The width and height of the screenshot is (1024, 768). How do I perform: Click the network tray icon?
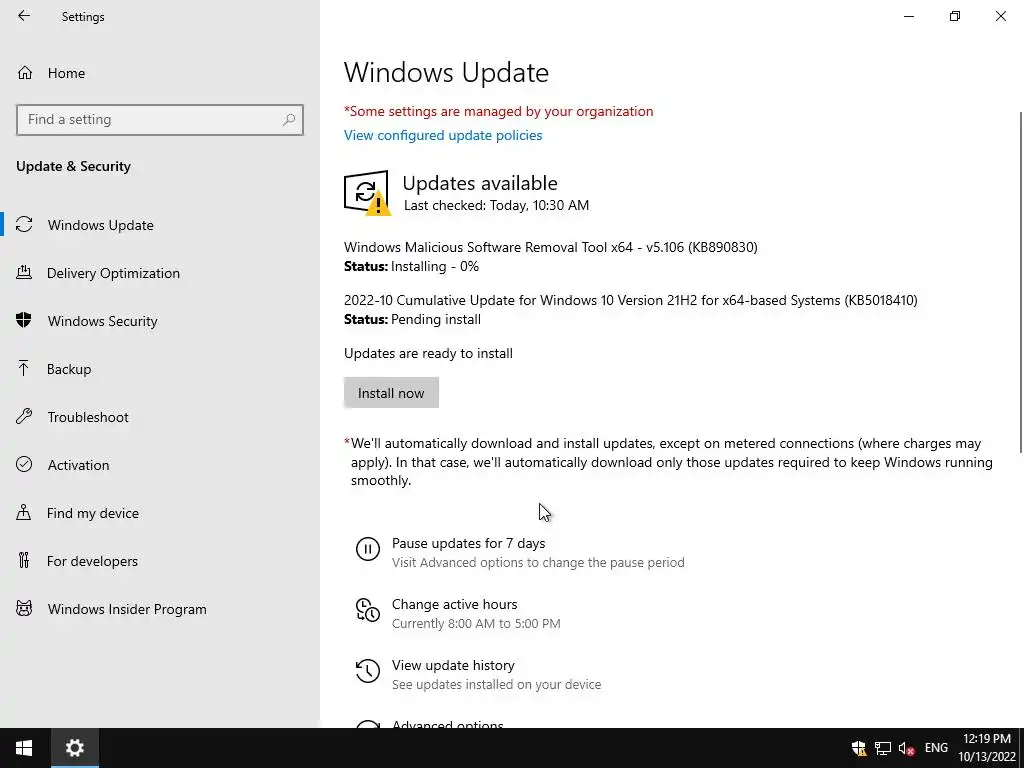883,748
